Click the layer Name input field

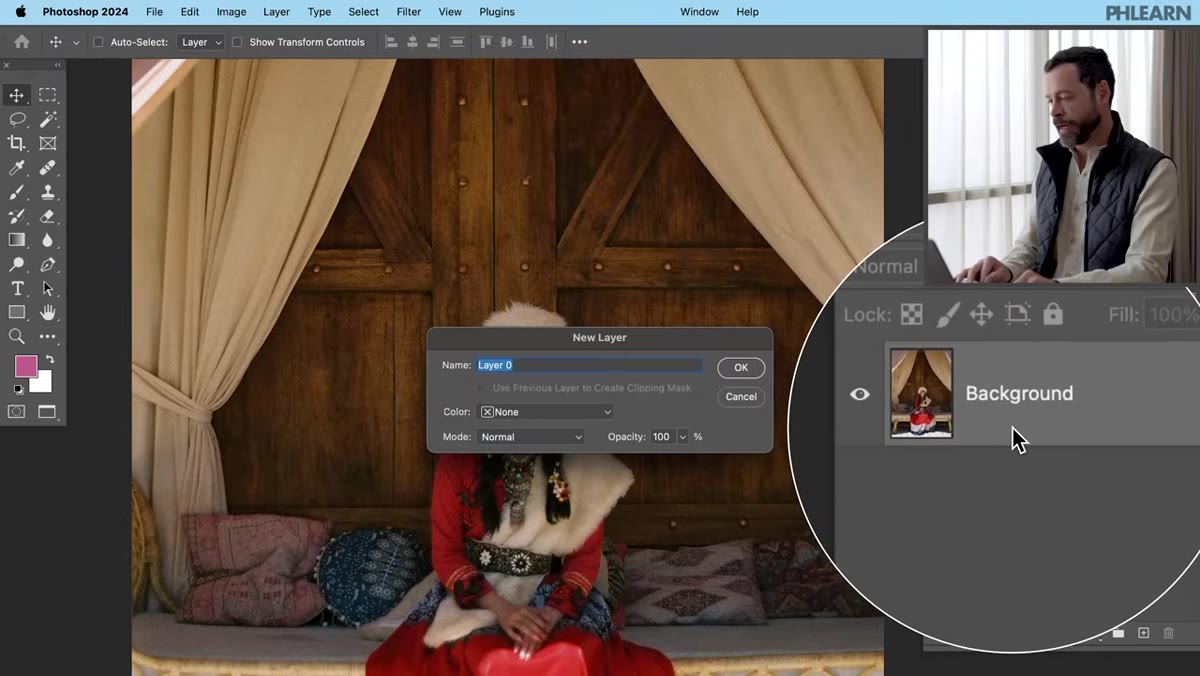click(590, 366)
